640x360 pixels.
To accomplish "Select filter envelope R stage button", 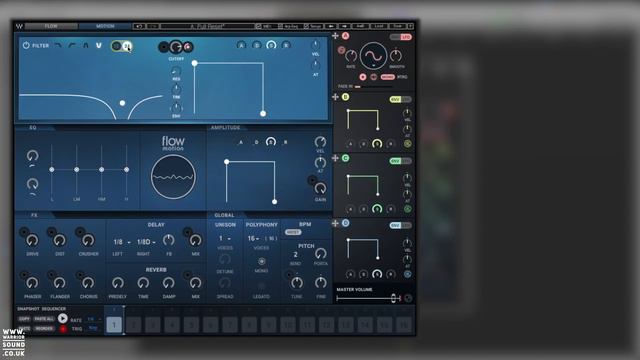I will 286,45.
